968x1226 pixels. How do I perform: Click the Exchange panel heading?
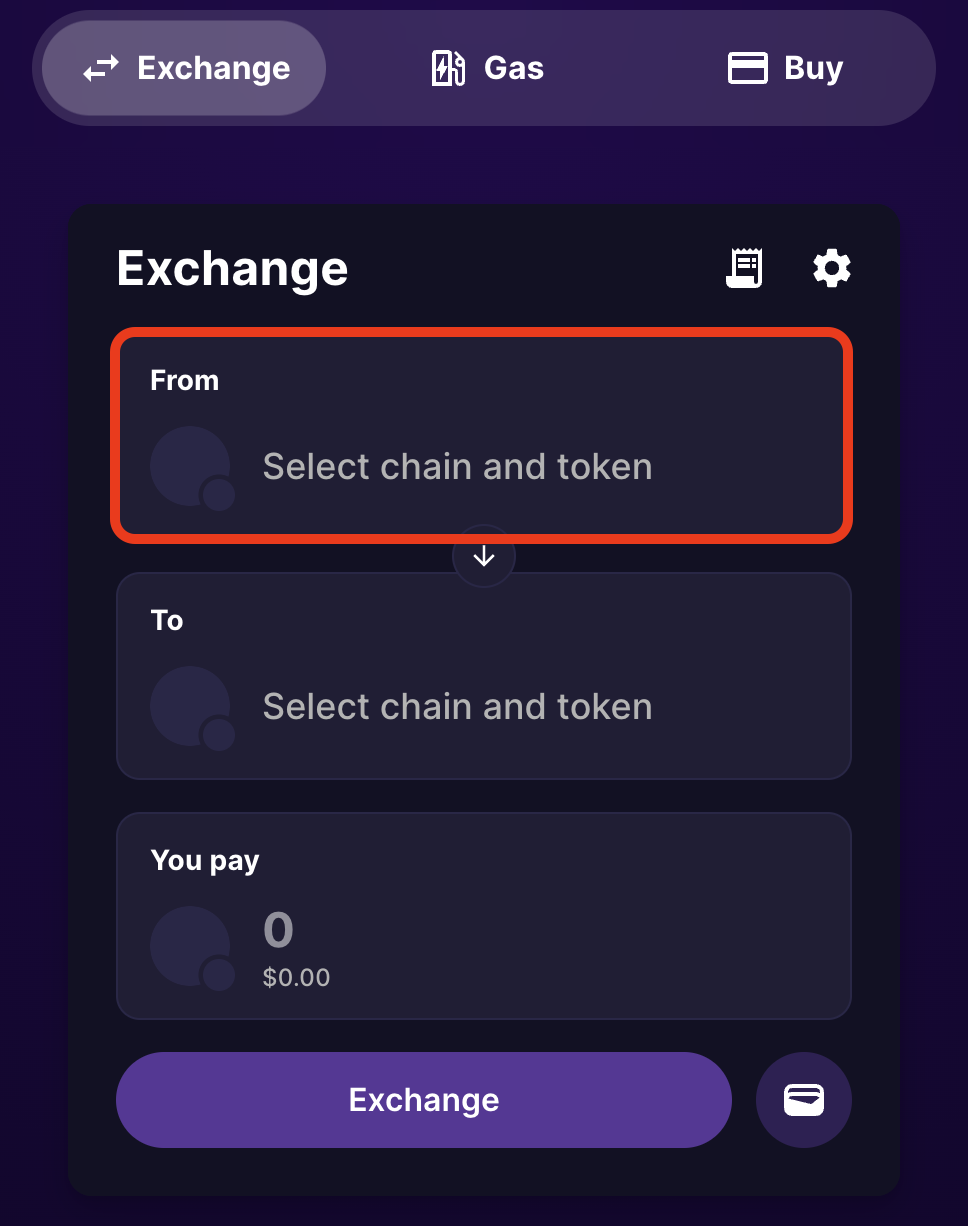(x=232, y=268)
